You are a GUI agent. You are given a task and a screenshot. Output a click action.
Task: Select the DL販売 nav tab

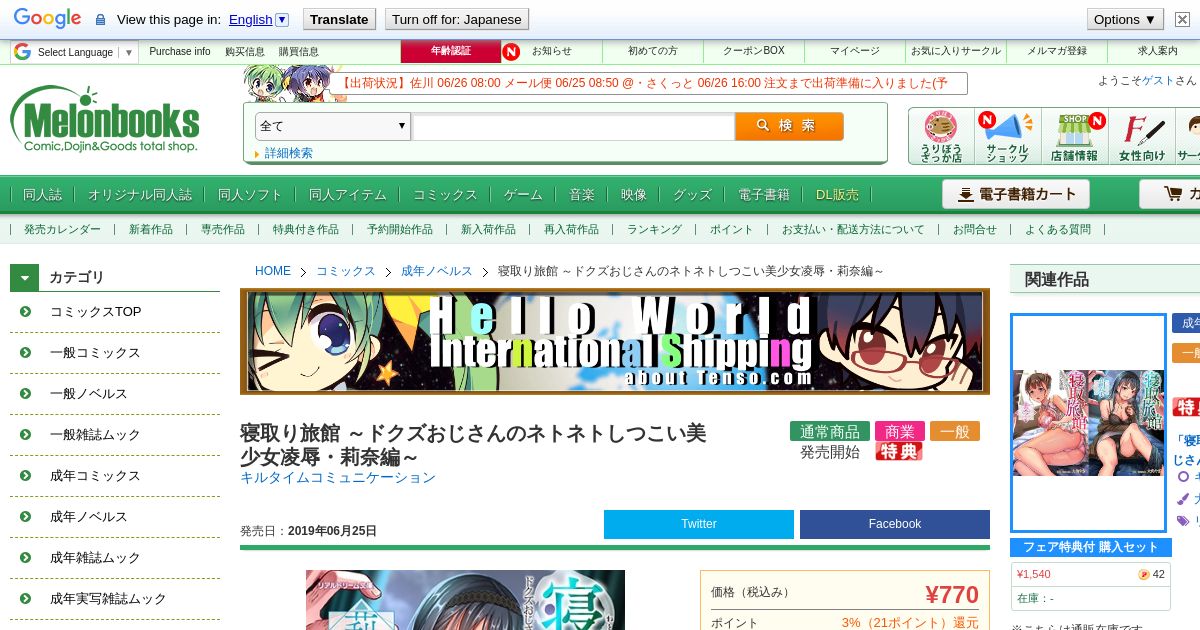tap(837, 194)
